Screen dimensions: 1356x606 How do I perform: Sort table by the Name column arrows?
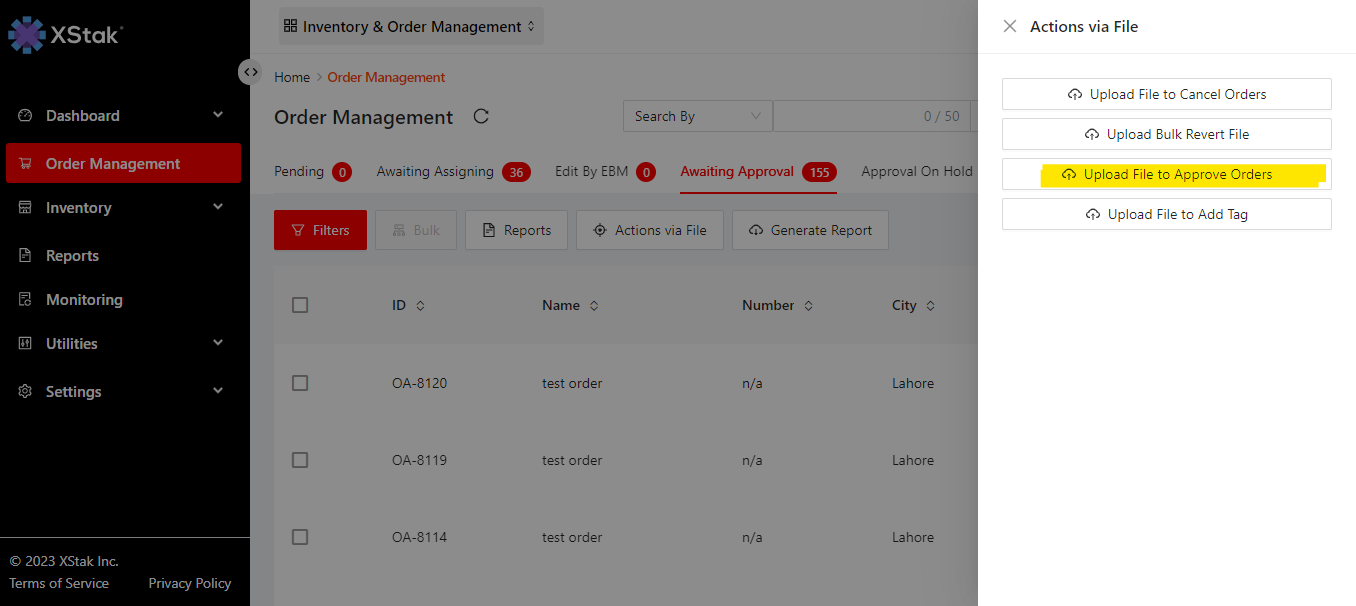click(x=594, y=306)
